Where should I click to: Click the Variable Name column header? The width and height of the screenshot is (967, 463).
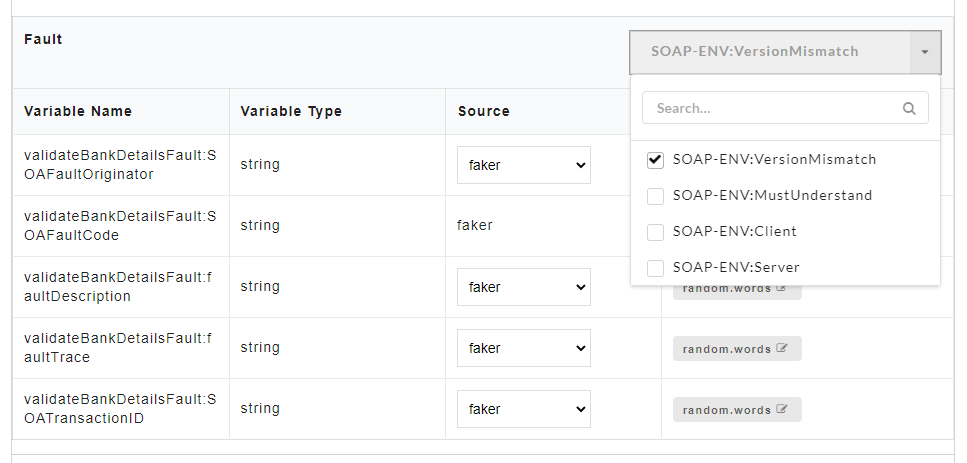[78, 111]
